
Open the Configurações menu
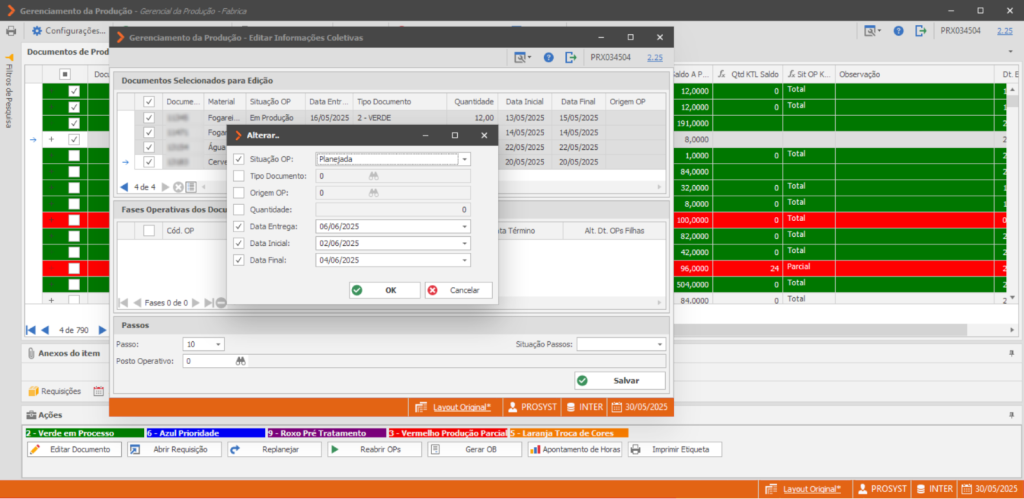69,31
